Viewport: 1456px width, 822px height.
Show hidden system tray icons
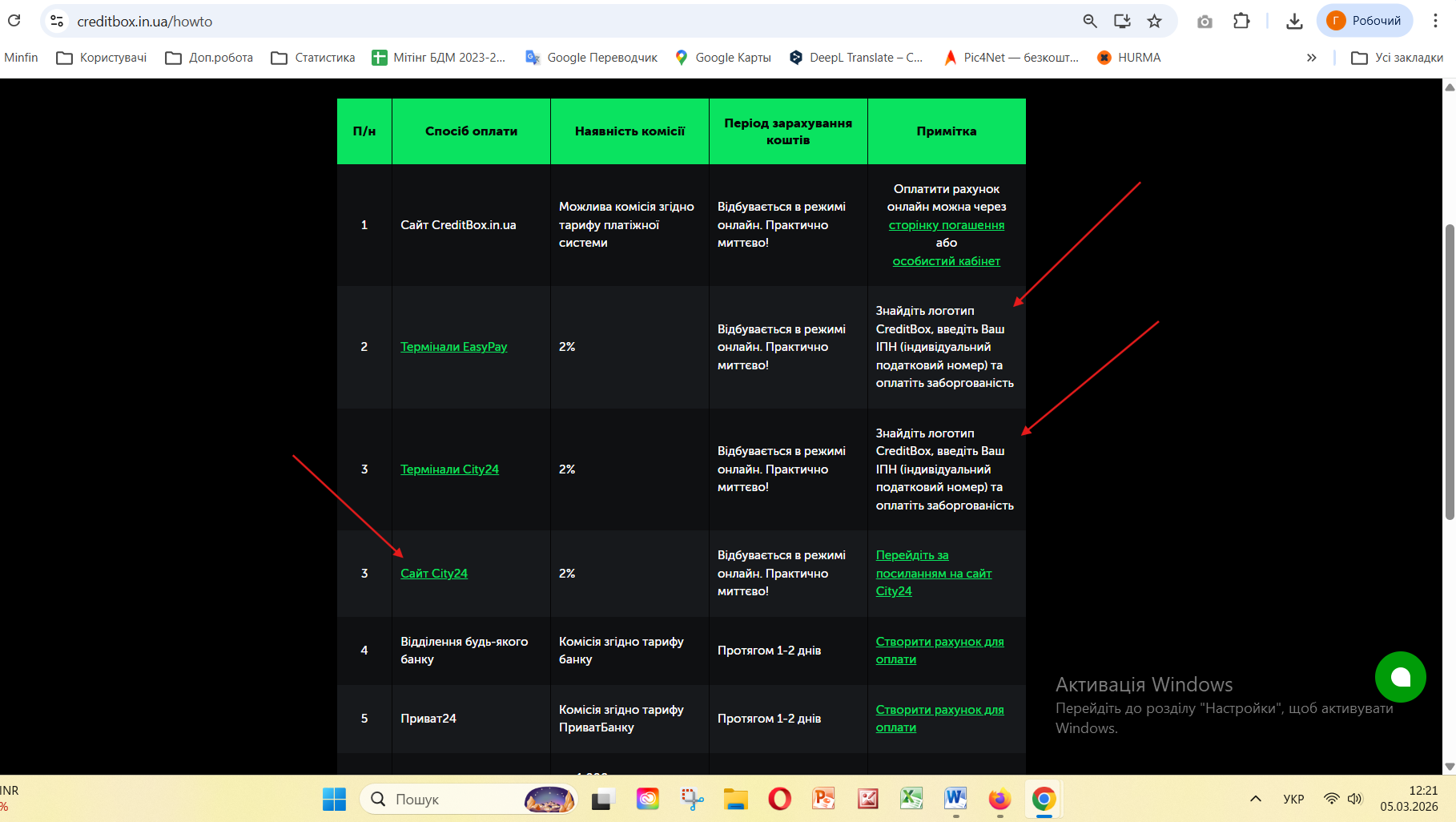[x=1256, y=799]
